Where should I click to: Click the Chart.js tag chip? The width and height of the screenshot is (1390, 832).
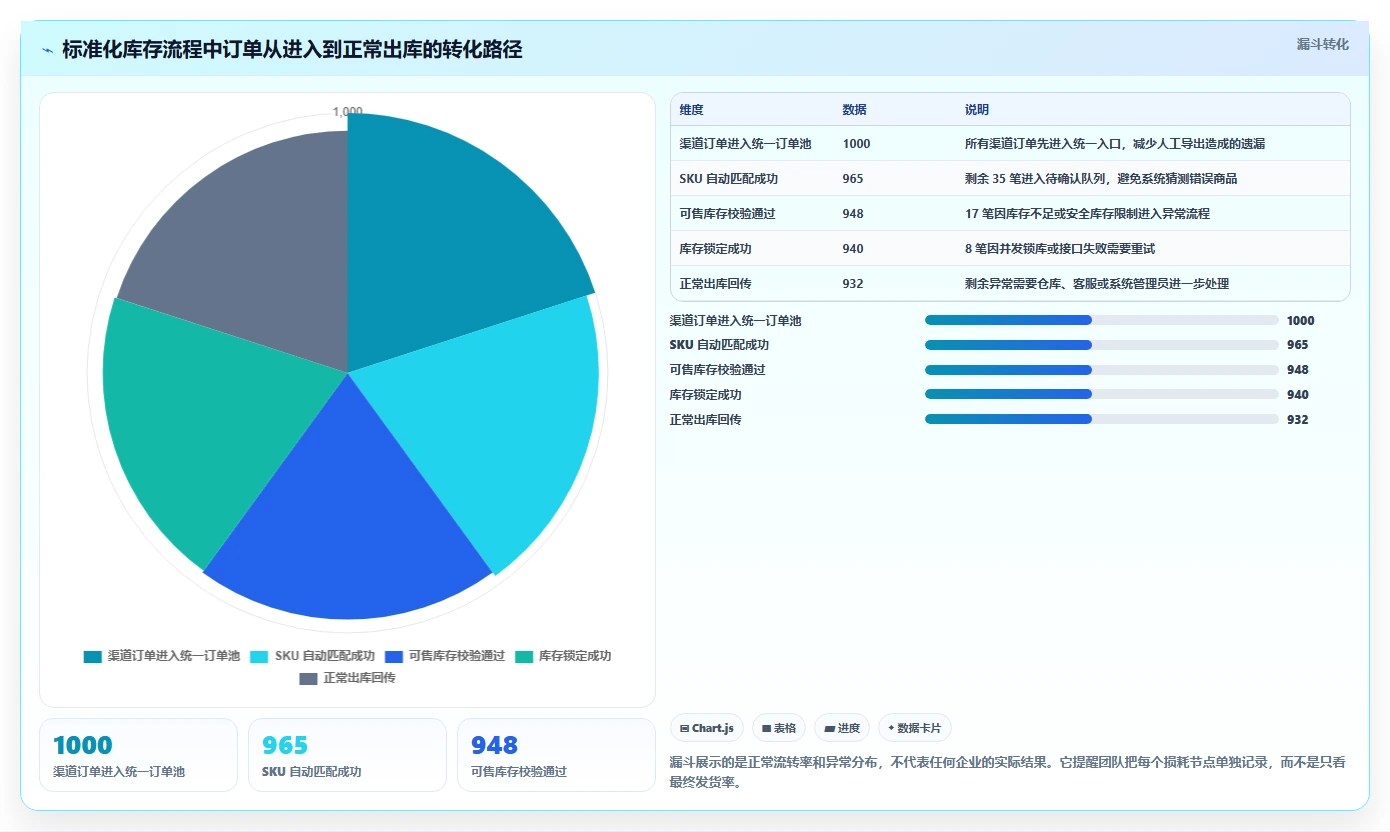click(x=707, y=728)
